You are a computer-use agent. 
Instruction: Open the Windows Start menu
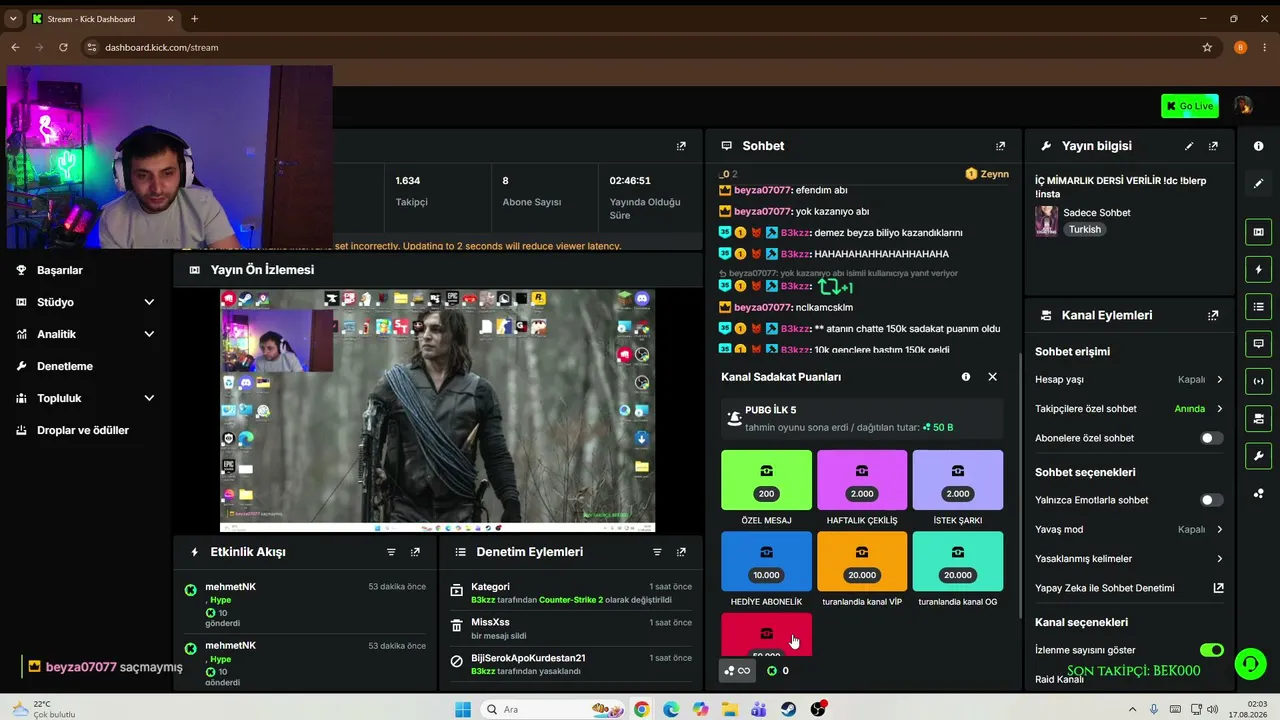coord(463,709)
